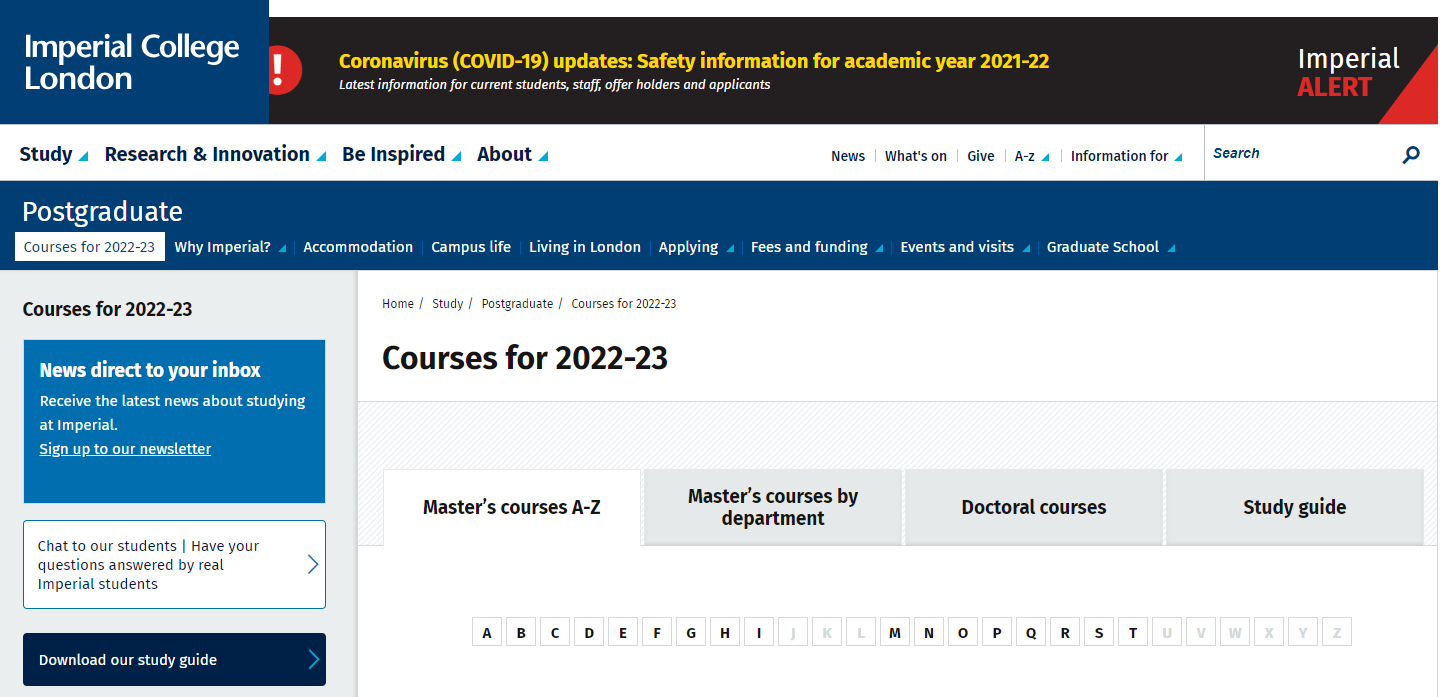Click the Postgraduate breadcrumb link

(x=517, y=304)
